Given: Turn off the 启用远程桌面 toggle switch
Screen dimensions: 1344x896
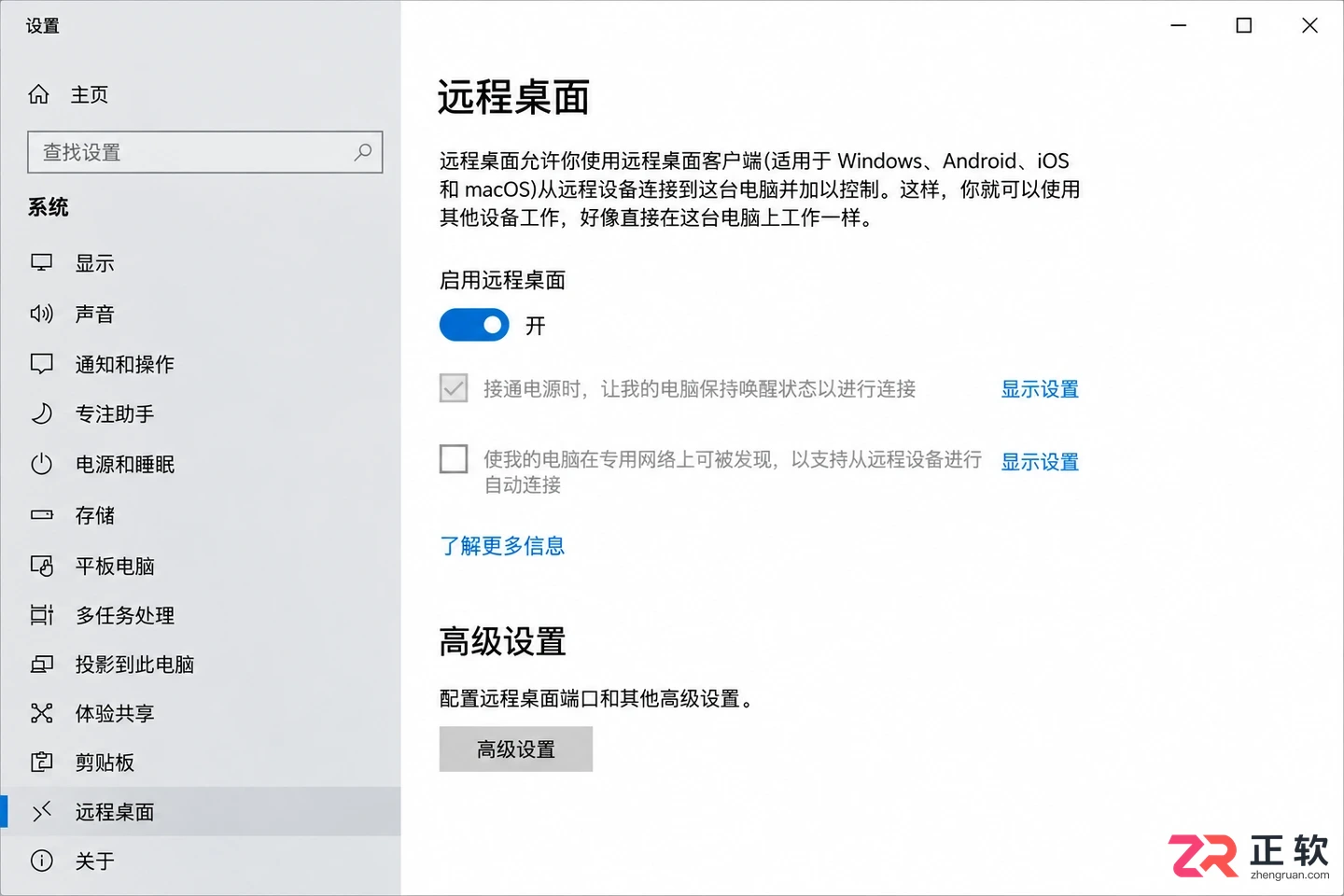Looking at the screenshot, I should (474, 325).
